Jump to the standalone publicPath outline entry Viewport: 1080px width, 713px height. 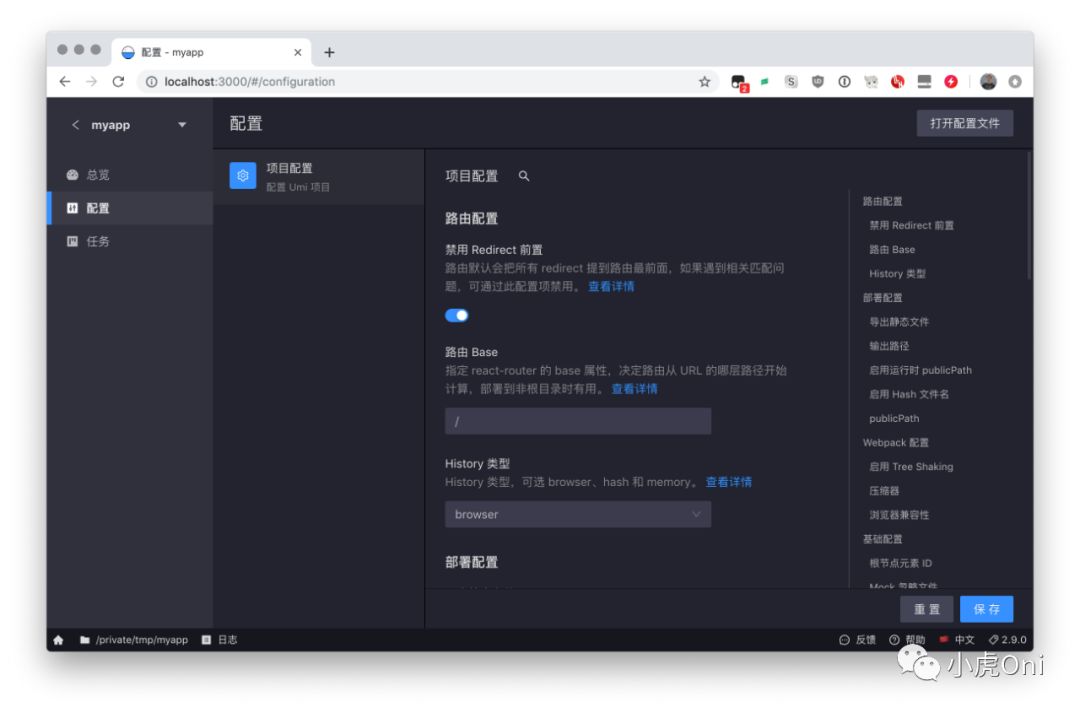tap(894, 418)
